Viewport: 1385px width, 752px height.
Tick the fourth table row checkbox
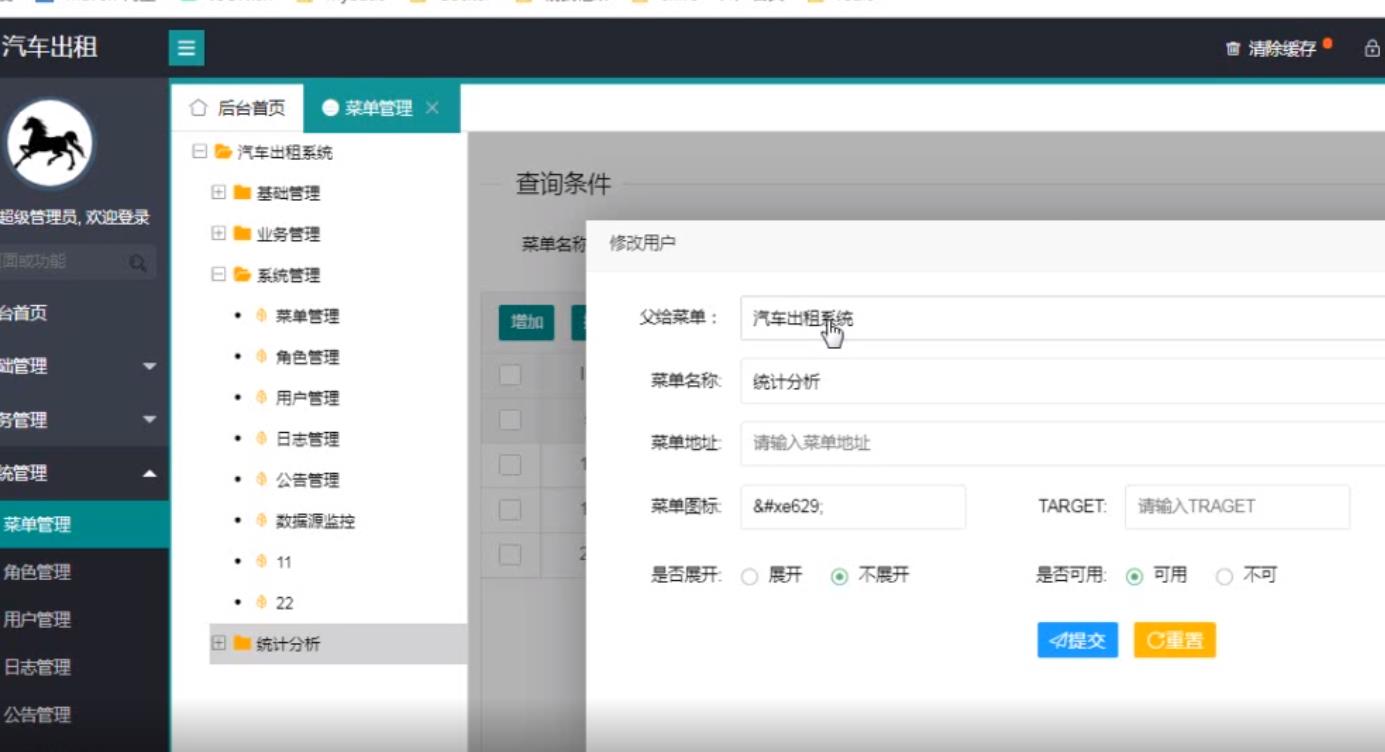[510, 555]
